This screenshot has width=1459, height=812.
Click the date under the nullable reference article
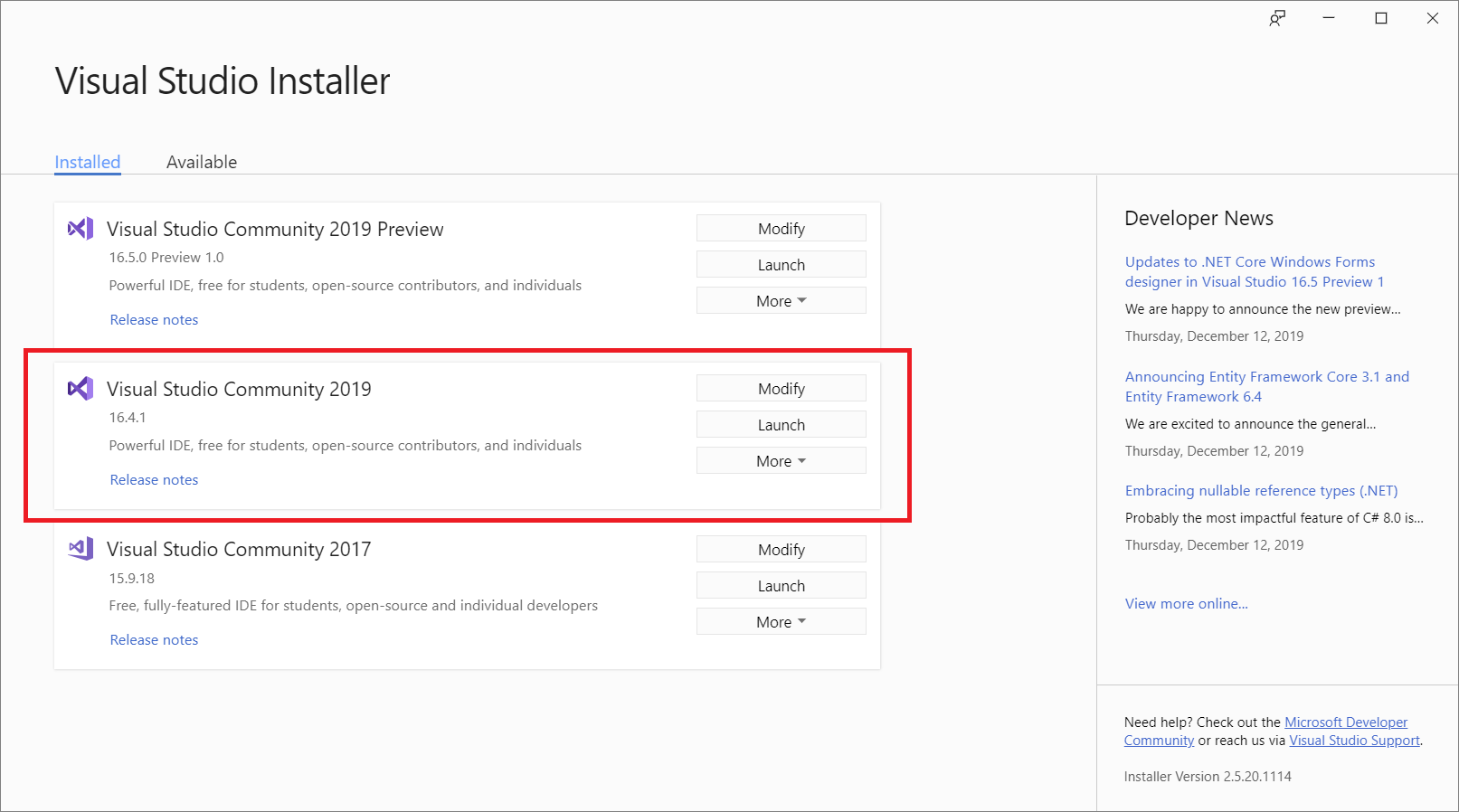[x=1214, y=545]
